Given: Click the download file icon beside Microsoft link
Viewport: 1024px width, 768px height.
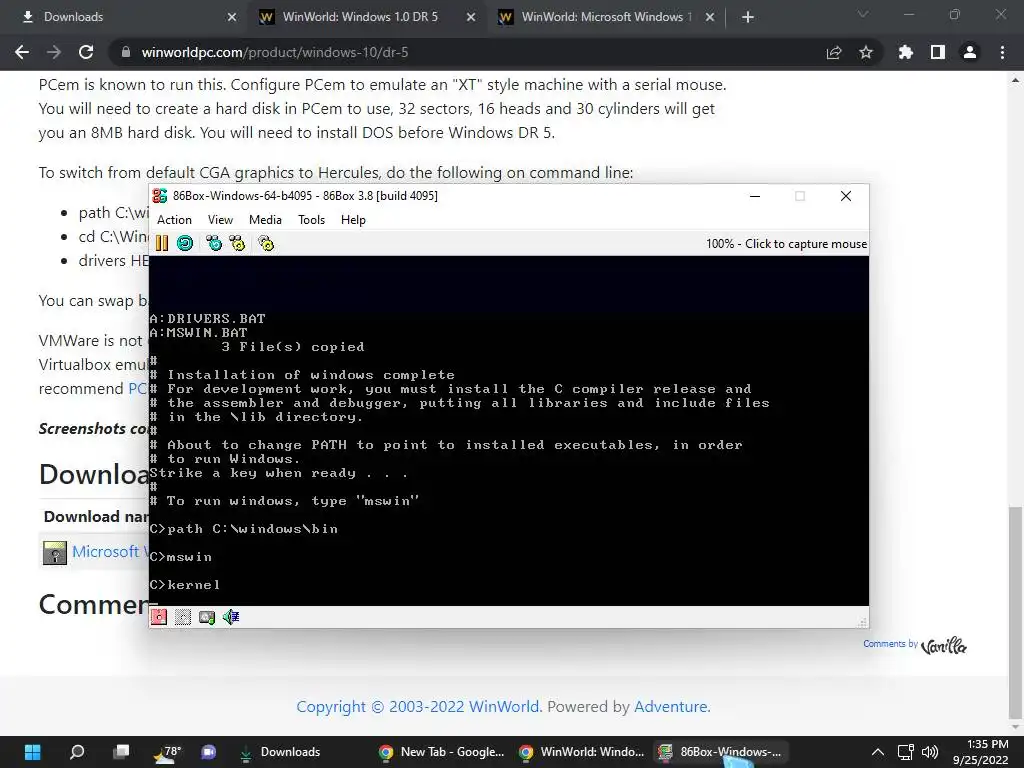Looking at the screenshot, I should pos(55,552).
